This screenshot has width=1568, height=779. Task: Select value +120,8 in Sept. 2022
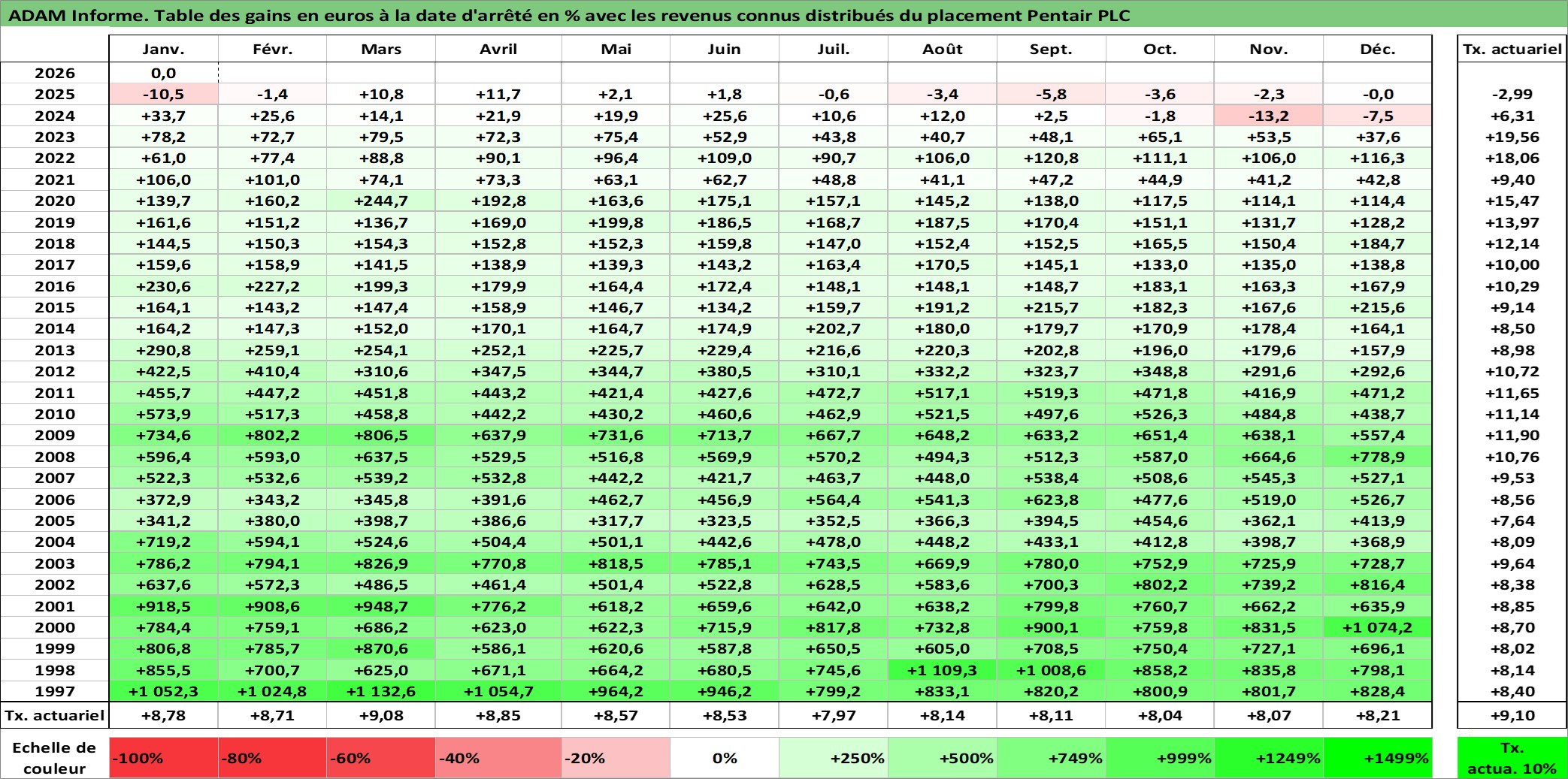[1051, 158]
